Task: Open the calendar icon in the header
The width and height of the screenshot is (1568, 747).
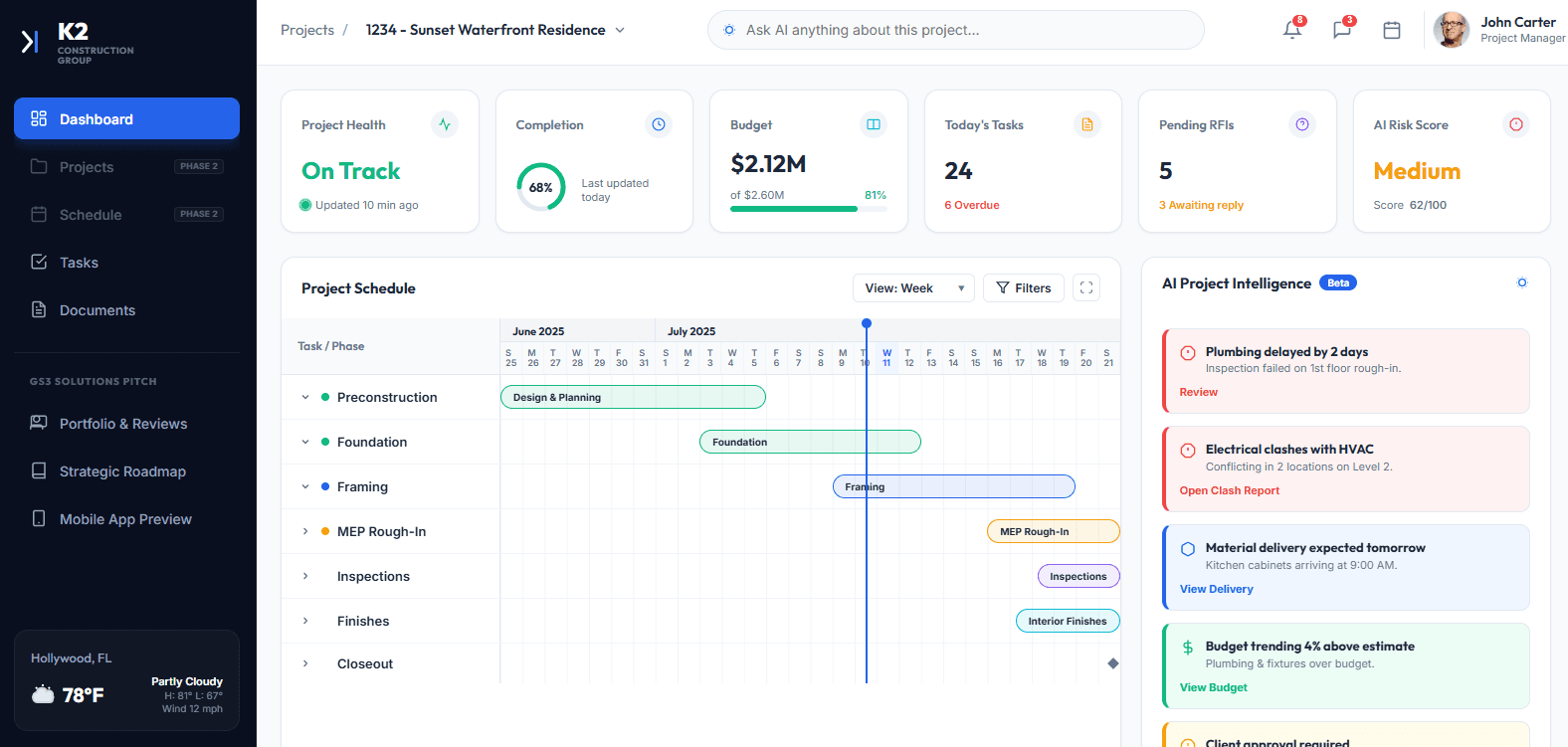Action: click(x=1392, y=30)
